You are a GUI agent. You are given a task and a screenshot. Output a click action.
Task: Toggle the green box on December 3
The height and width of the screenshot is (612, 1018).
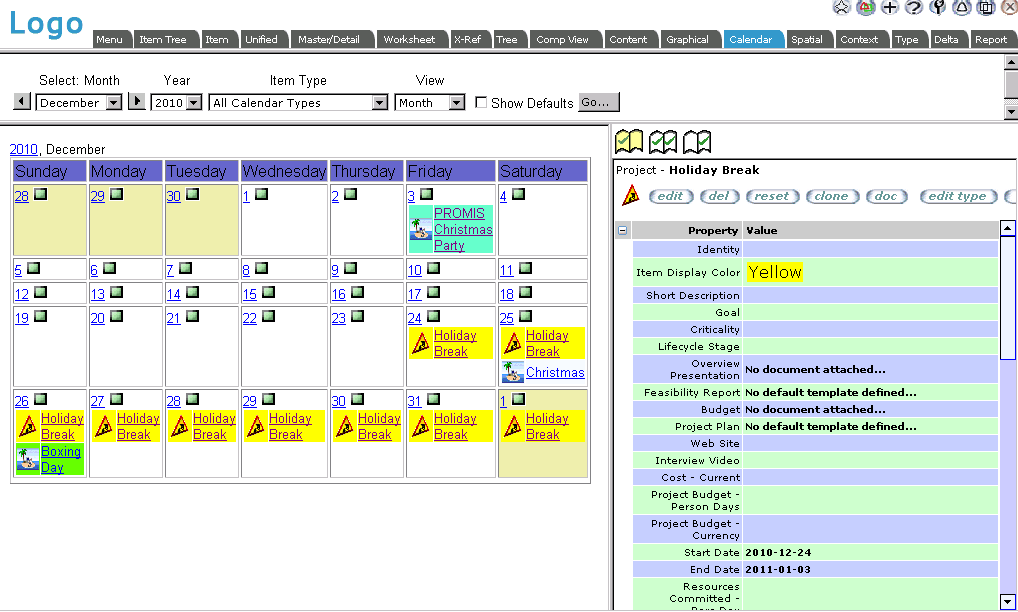pyautogui.click(x=426, y=195)
